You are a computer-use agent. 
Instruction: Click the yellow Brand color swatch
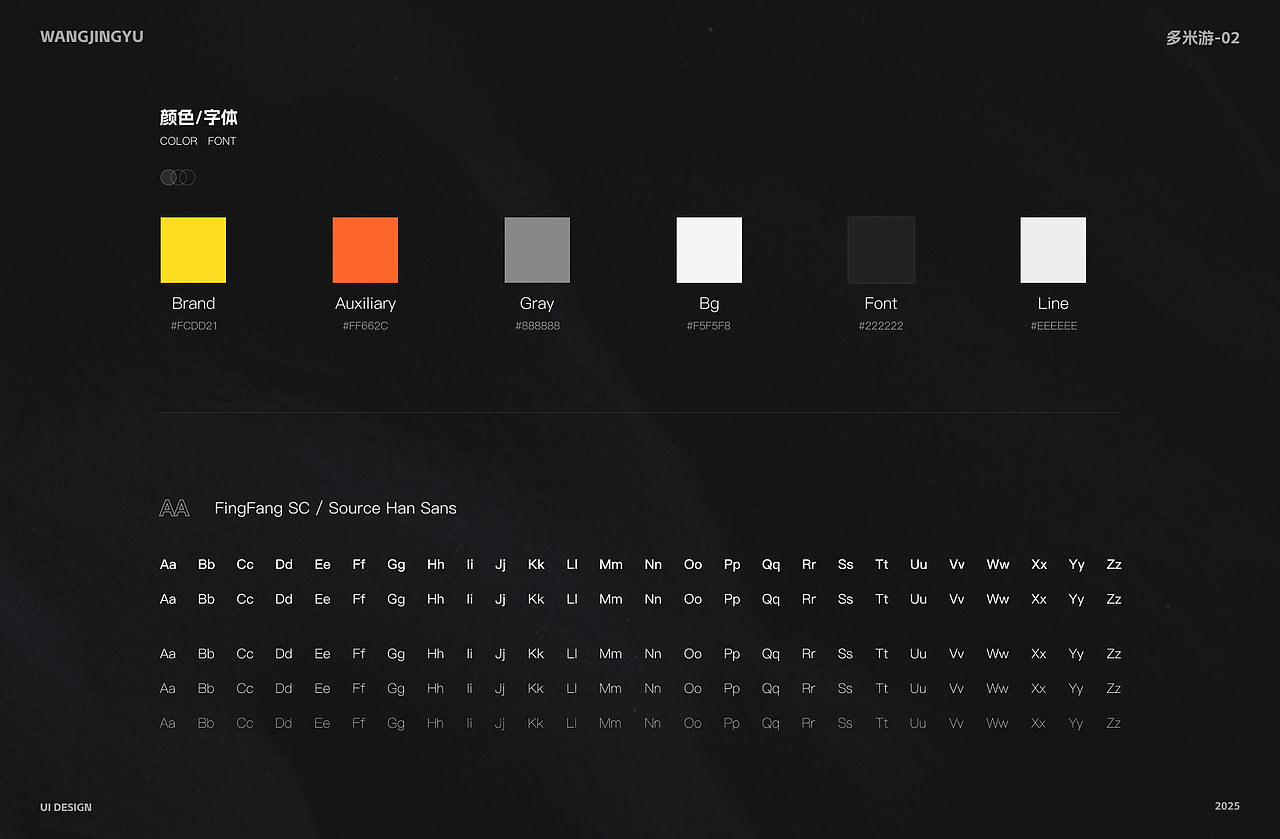tap(193, 250)
